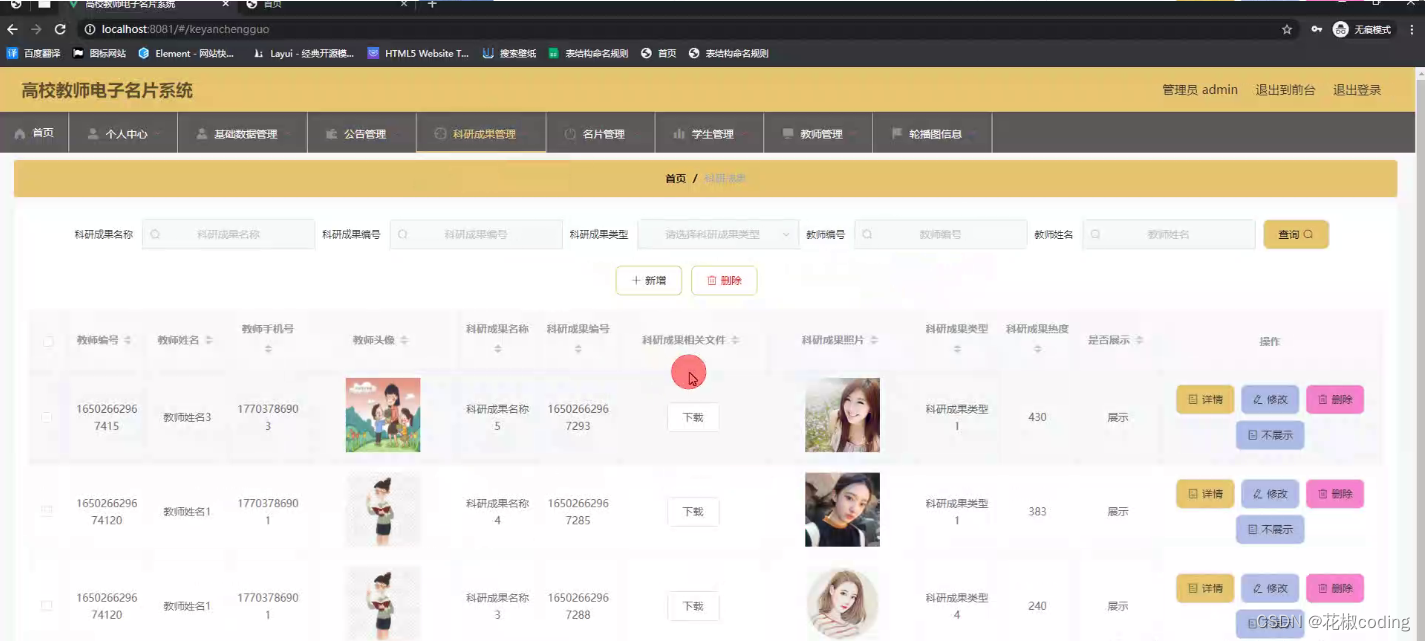This screenshot has width=1425, height=641.
Task: Open the 请选择科研成果类型 dropdown
Action: point(717,233)
